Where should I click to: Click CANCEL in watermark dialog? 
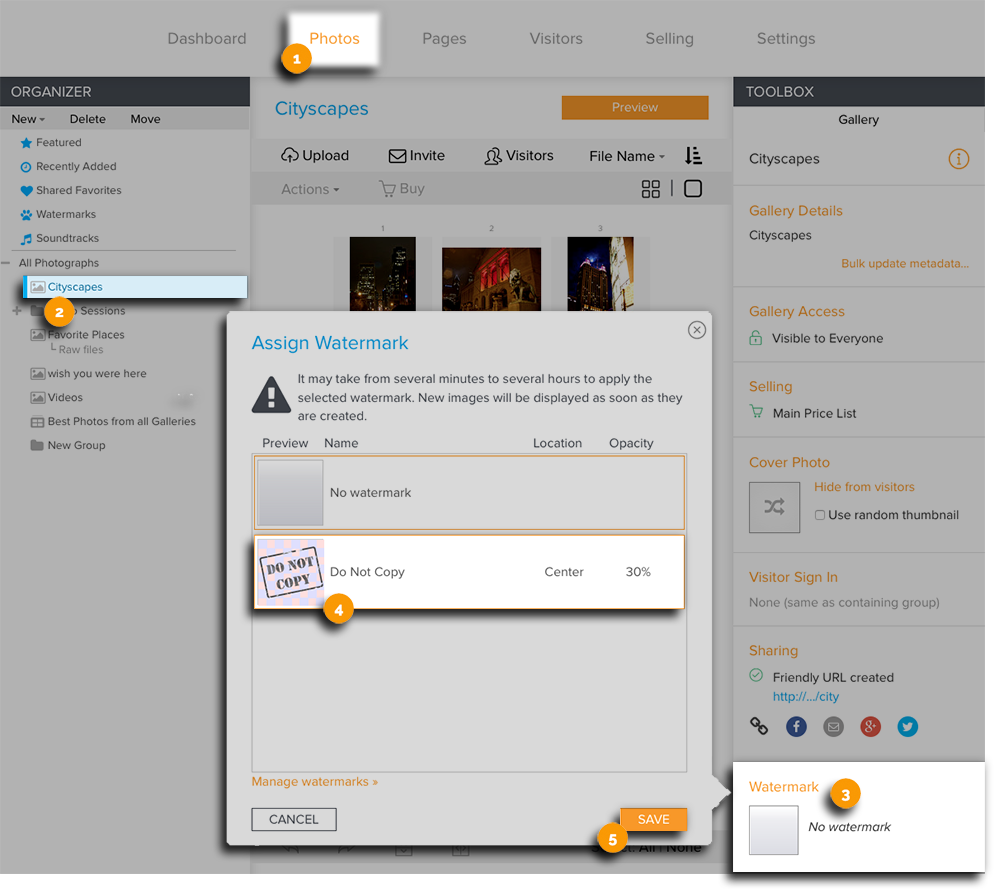coord(293,819)
